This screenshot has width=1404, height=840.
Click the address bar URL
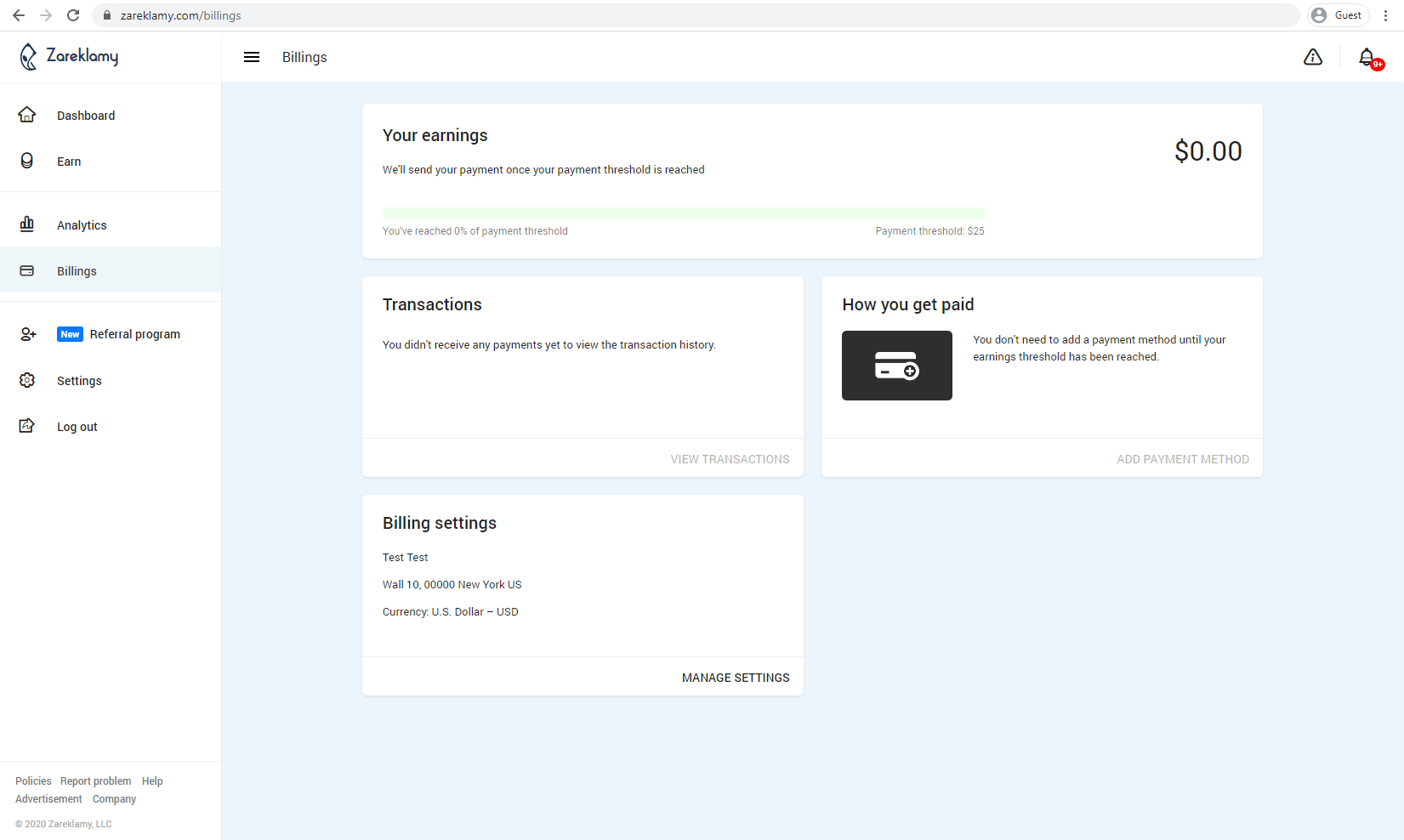tap(180, 15)
